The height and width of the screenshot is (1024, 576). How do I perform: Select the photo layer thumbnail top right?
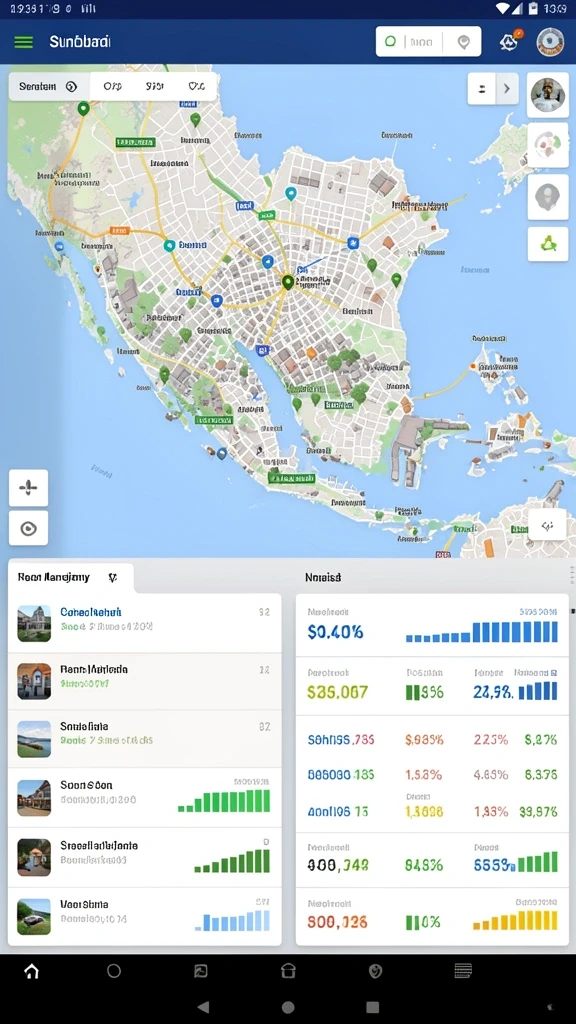coord(548,95)
